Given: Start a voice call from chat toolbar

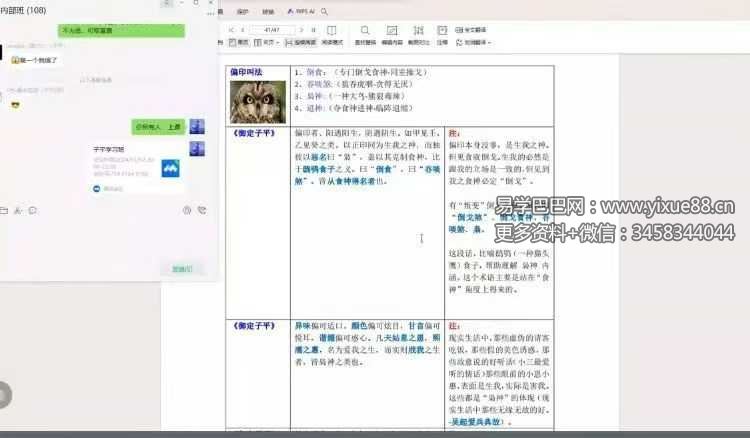Looking at the screenshot, I should tap(202, 210).
